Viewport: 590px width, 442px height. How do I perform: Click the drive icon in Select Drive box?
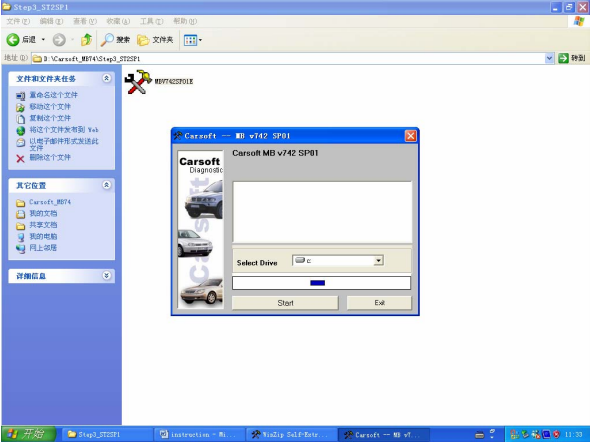[x=300, y=260]
